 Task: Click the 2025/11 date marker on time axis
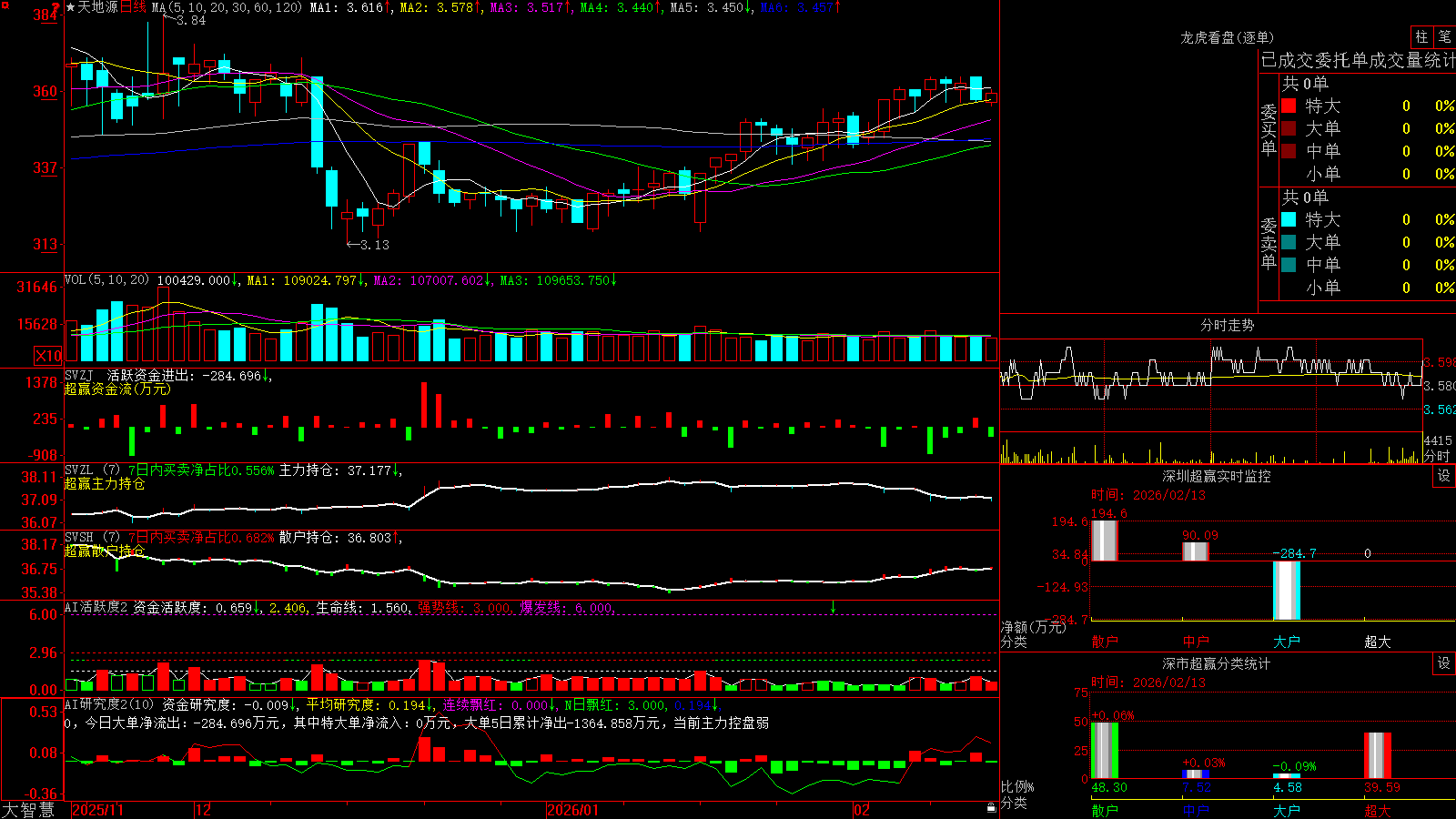click(x=97, y=810)
